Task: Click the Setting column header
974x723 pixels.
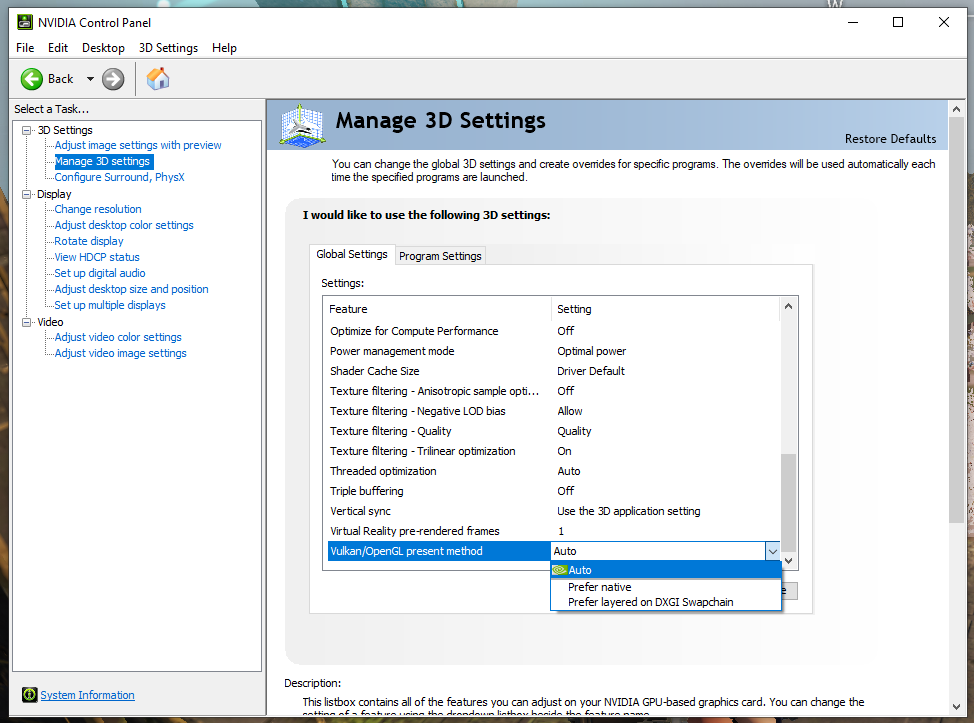Action: pyautogui.click(x=665, y=309)
